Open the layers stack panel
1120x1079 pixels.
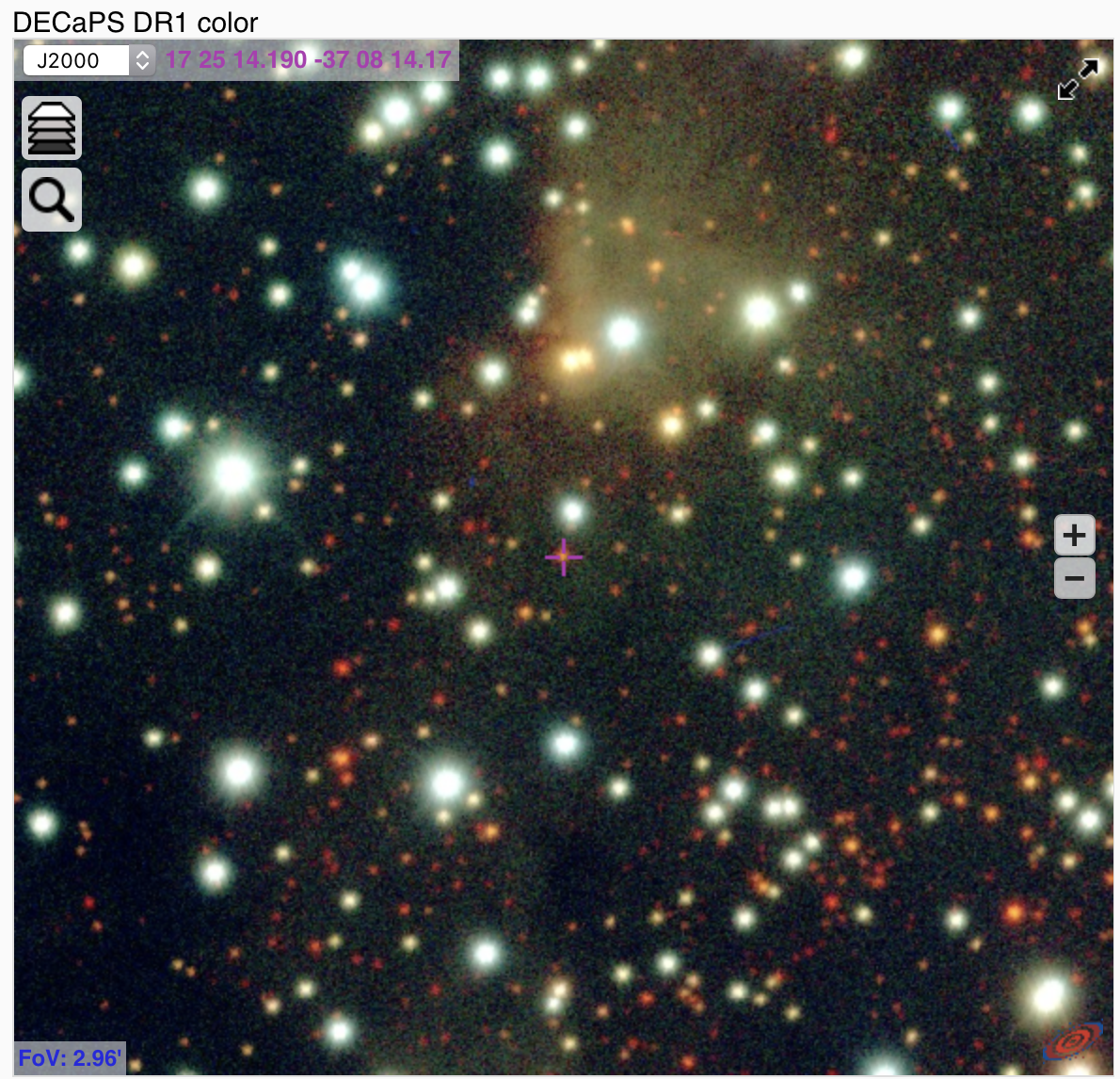tap(52, 128)
